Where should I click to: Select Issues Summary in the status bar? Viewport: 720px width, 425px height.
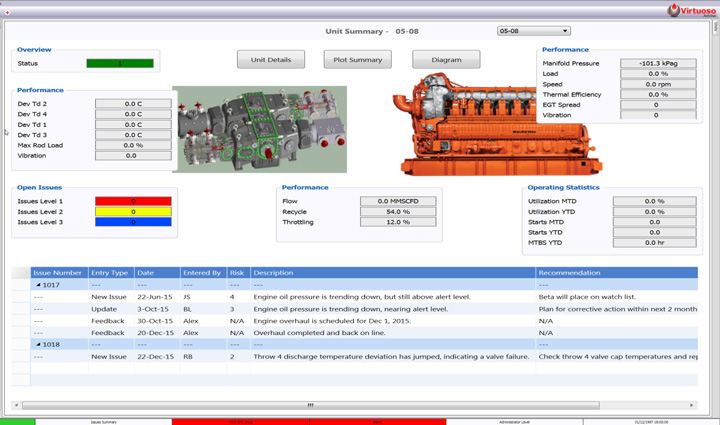[x=103, y=422]
